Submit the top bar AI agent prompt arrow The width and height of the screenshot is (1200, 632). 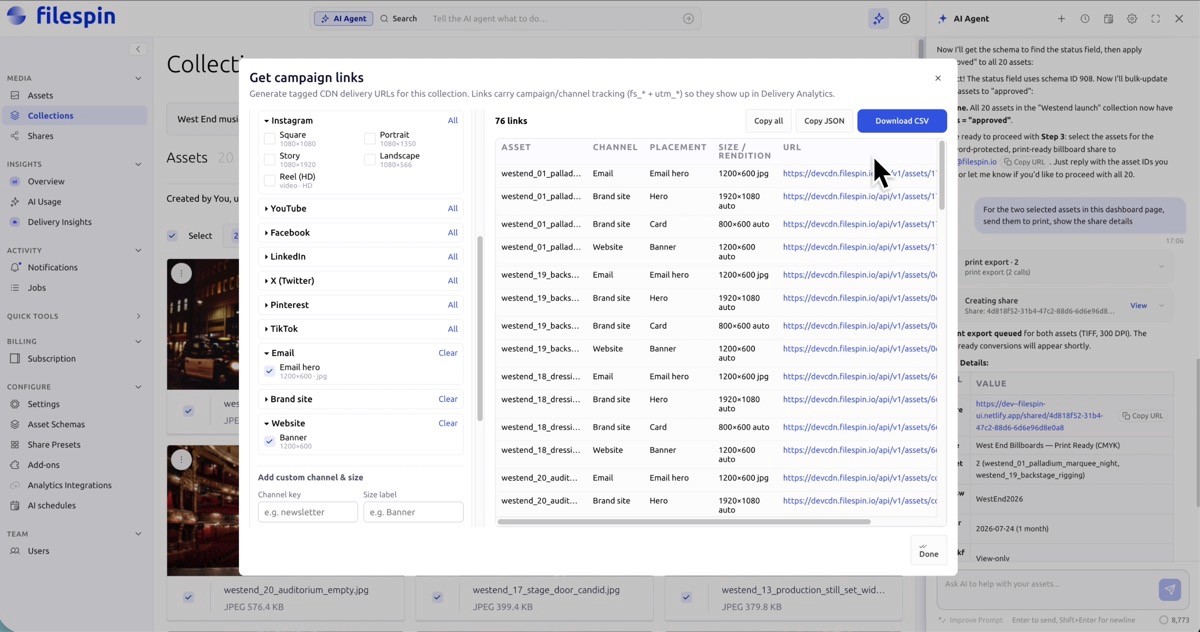tap(688, 19)
